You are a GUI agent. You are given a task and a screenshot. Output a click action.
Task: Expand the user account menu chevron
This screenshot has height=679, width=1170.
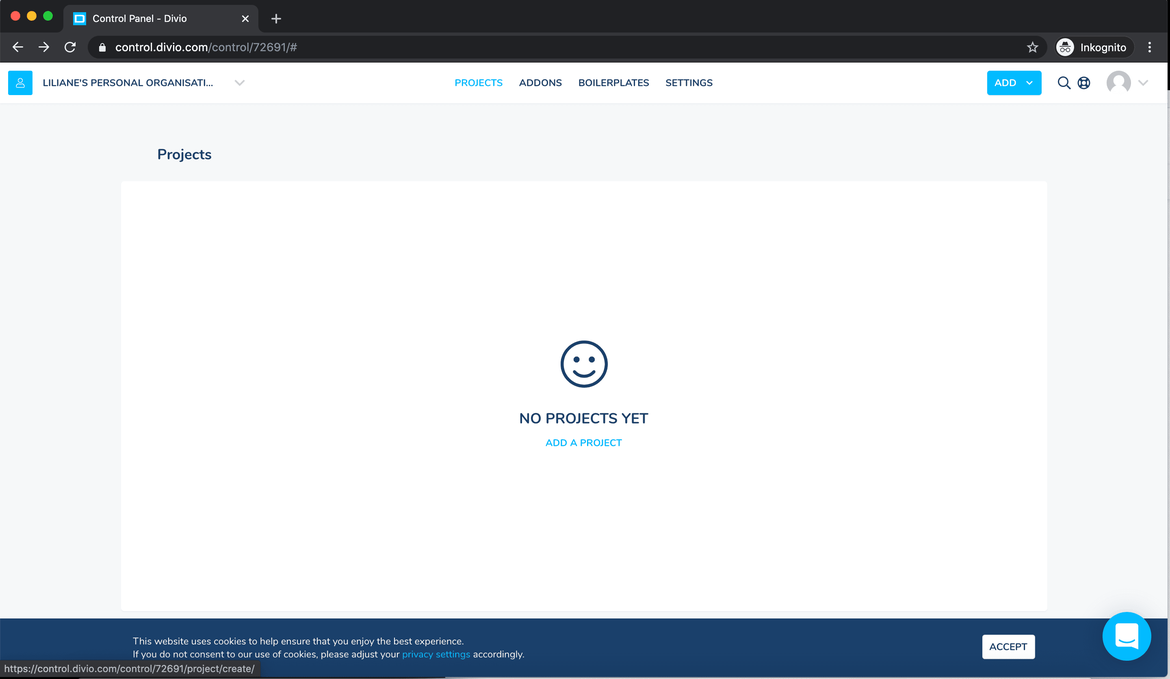click(1143, 83)
